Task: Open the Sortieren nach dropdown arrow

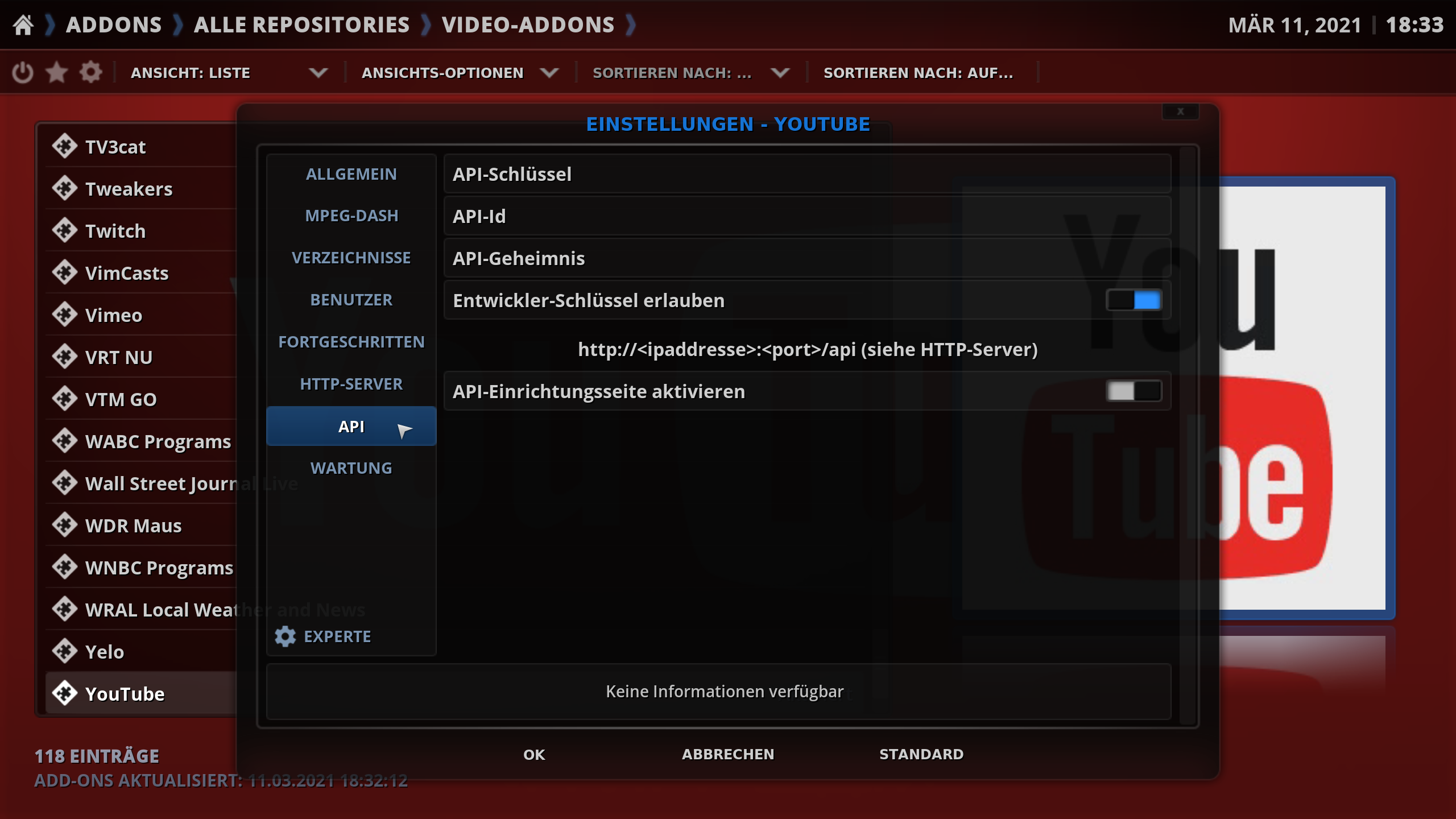Action: point(780,73)
